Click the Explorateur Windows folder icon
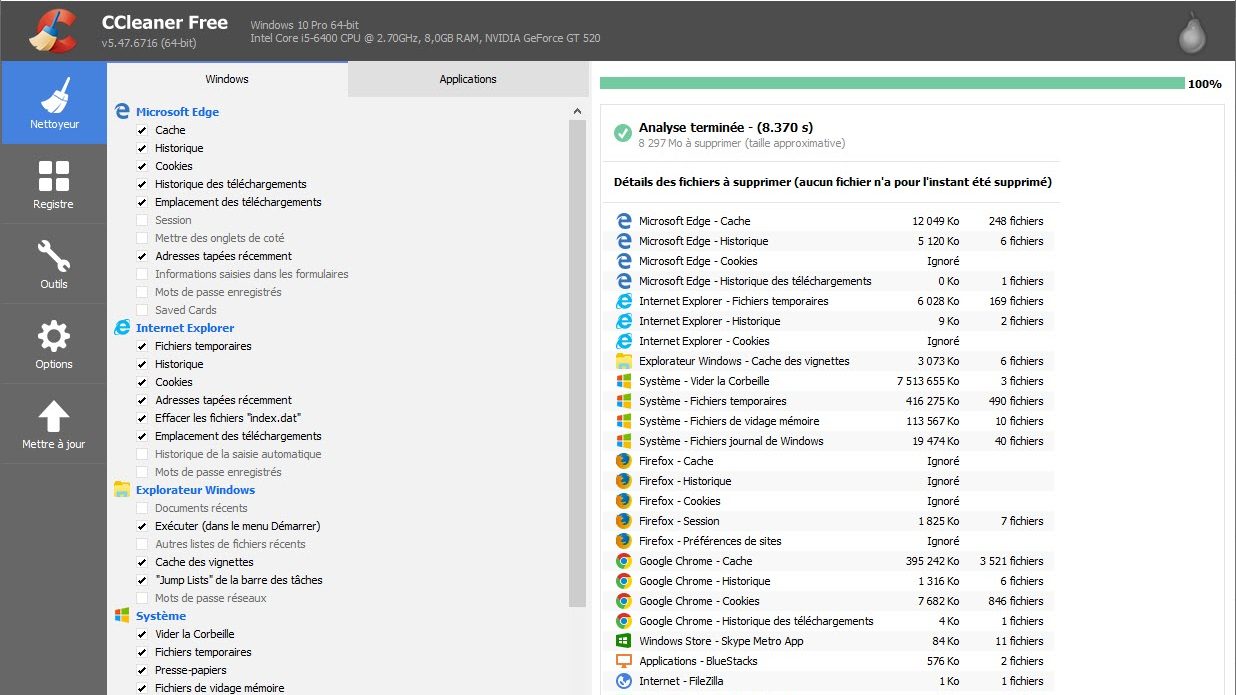1236x695 pixels. (122, 490)
